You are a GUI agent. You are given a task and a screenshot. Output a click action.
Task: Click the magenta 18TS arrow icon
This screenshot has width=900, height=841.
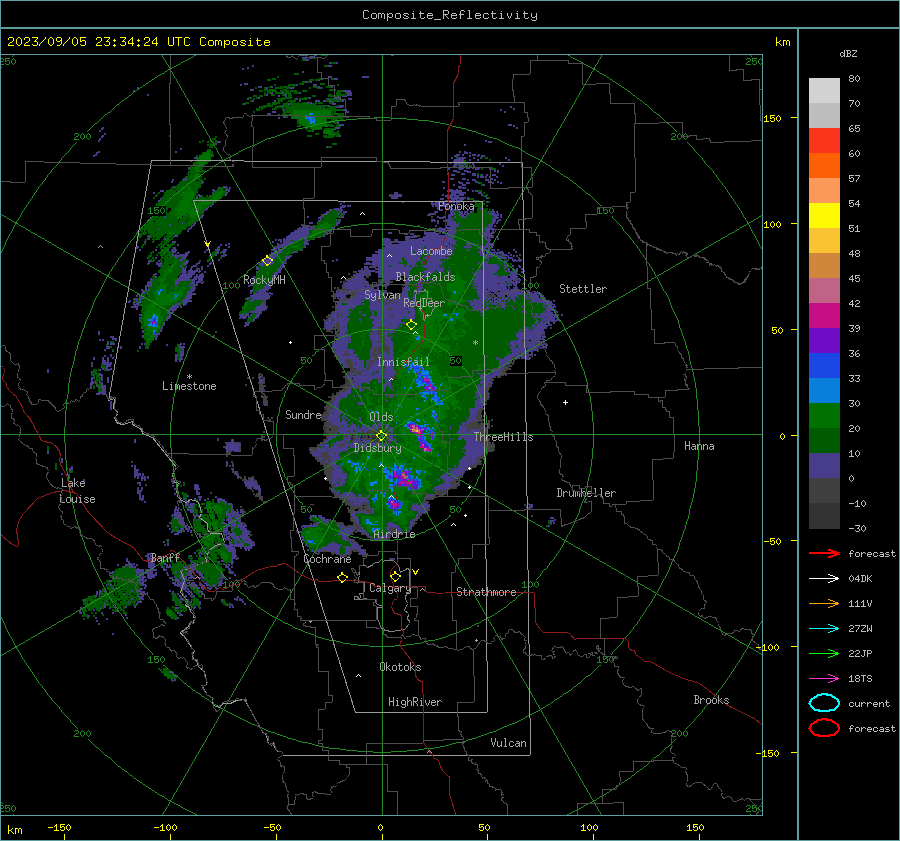point(824,679)
